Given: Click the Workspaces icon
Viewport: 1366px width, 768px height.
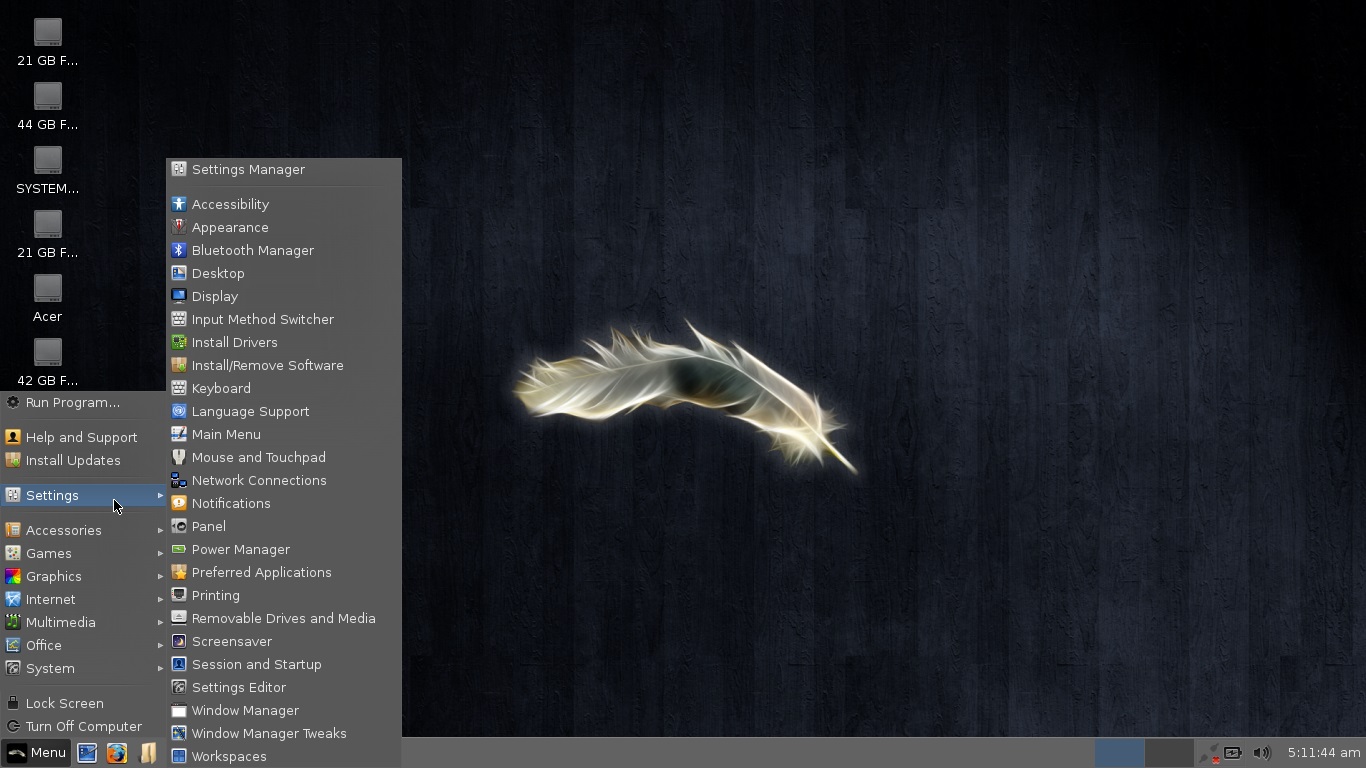Looking at the screenshot, I should pyautogui.click(x=179, y=756).
